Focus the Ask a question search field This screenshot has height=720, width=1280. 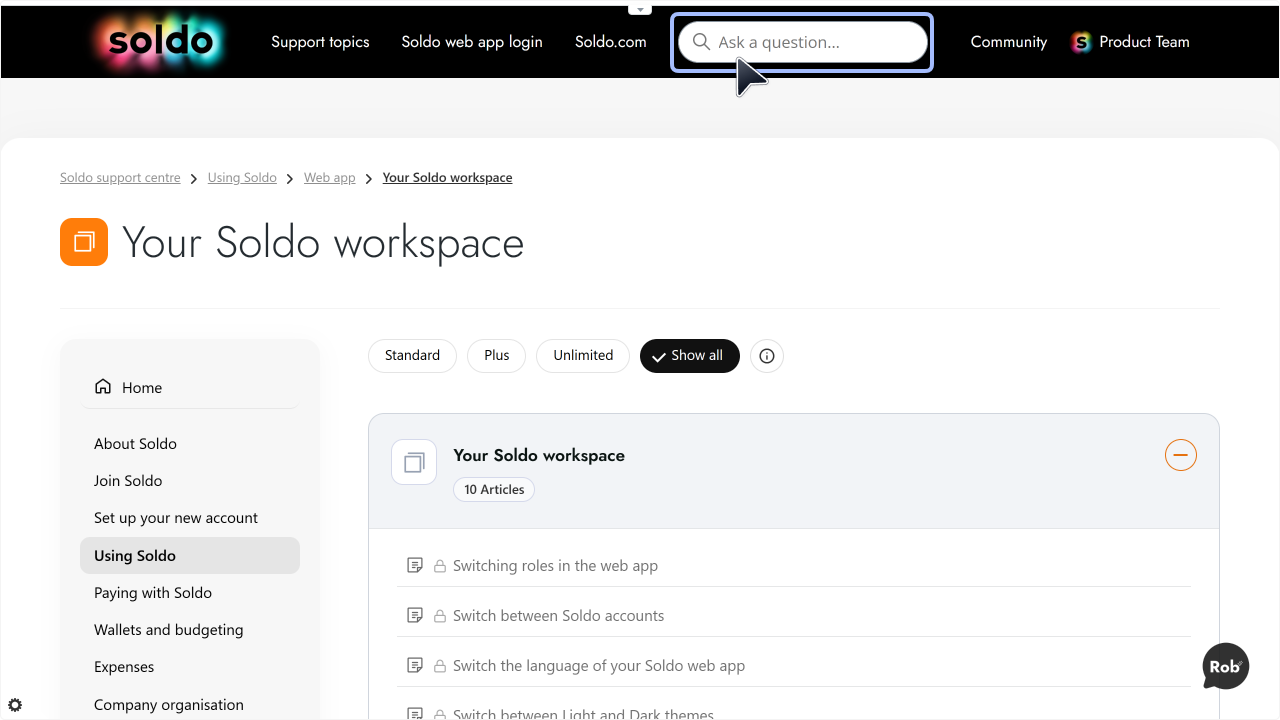pyautogui.click(x=803, y=42)
